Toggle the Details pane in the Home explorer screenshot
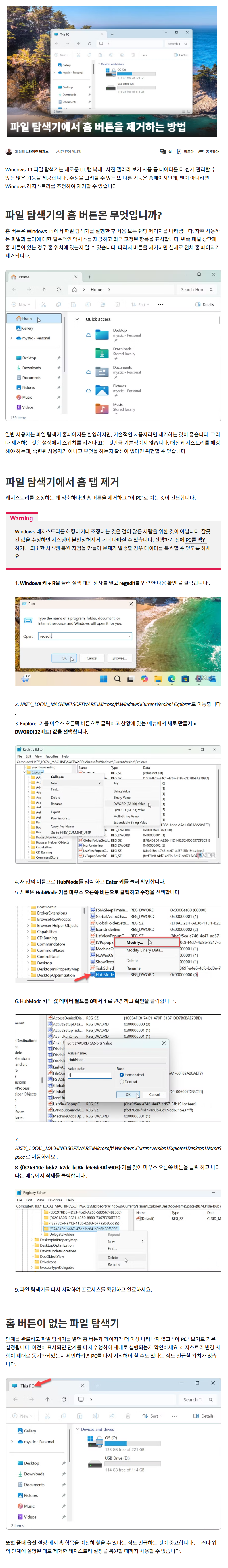Viewport: 228px width, 1568px height. click(205, 304)
